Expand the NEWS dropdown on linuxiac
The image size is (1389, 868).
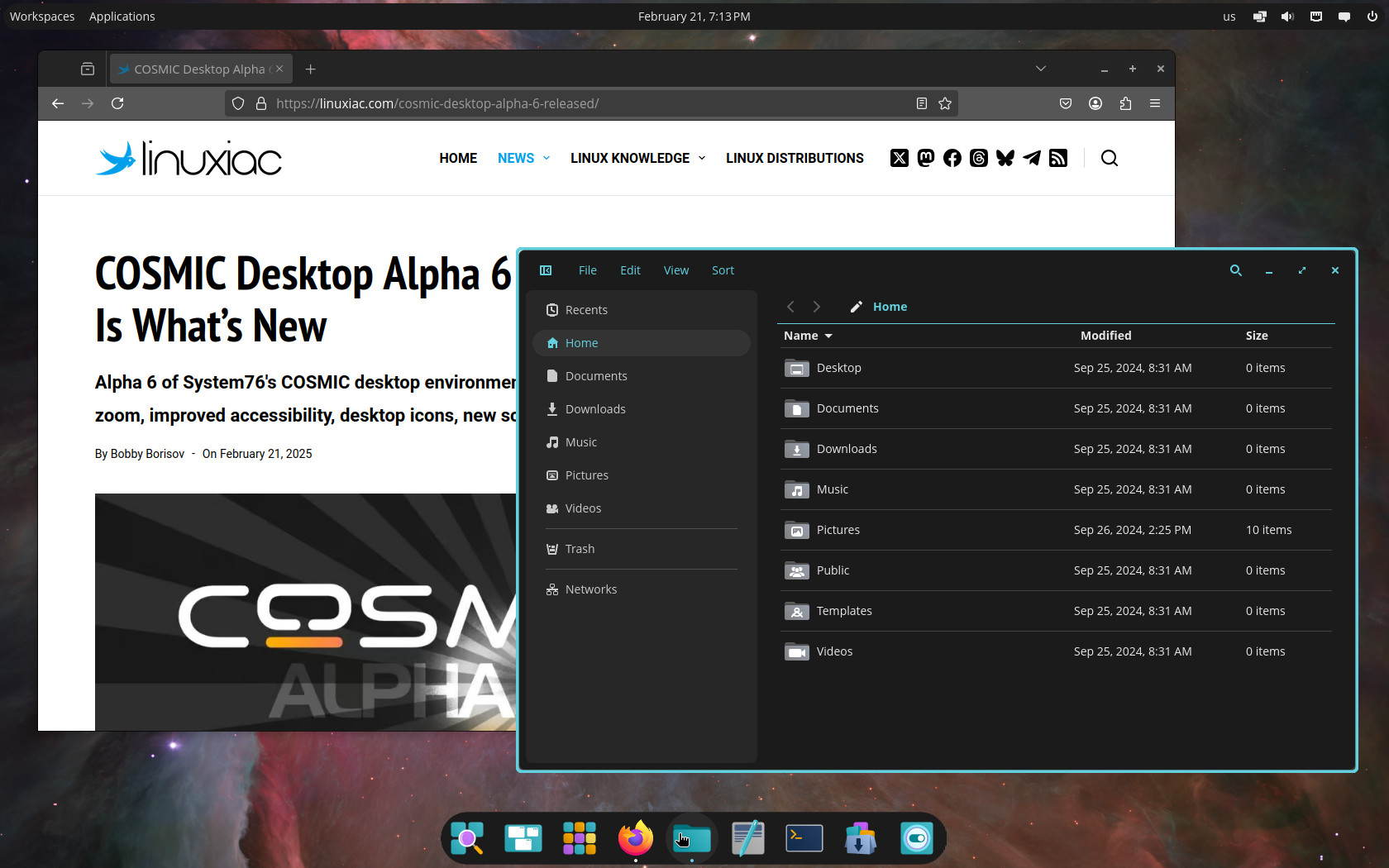click(547, 158)
